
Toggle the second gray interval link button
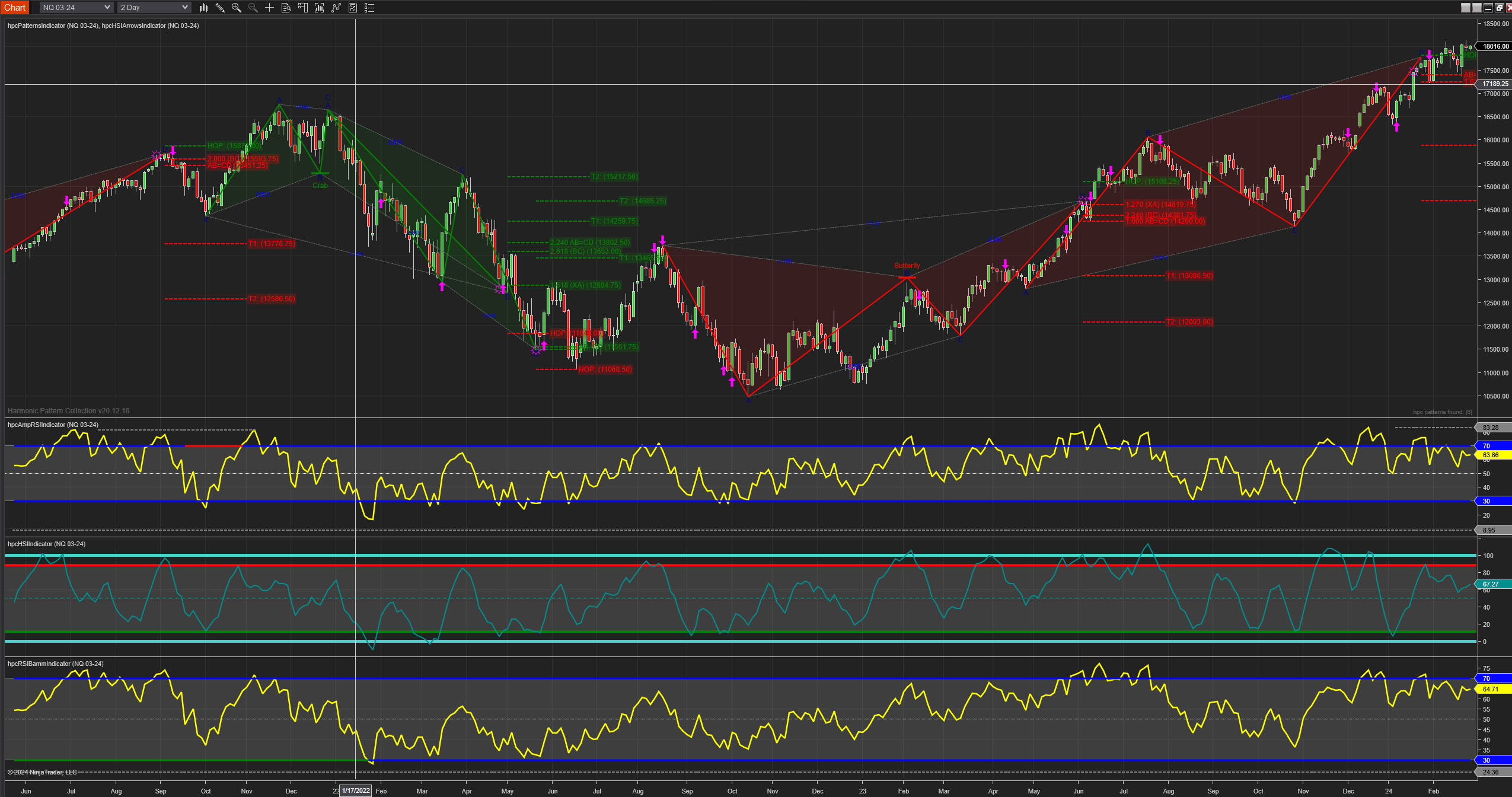tap(1477, 8)
